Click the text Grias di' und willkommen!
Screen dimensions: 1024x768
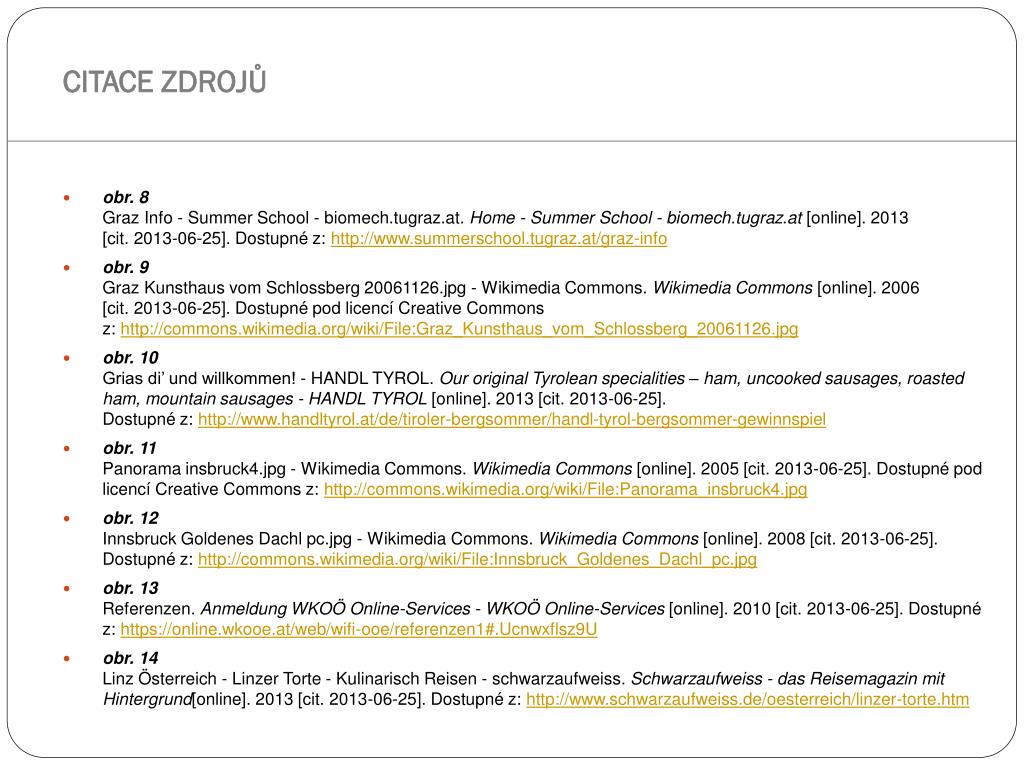[x=199, y=379]
